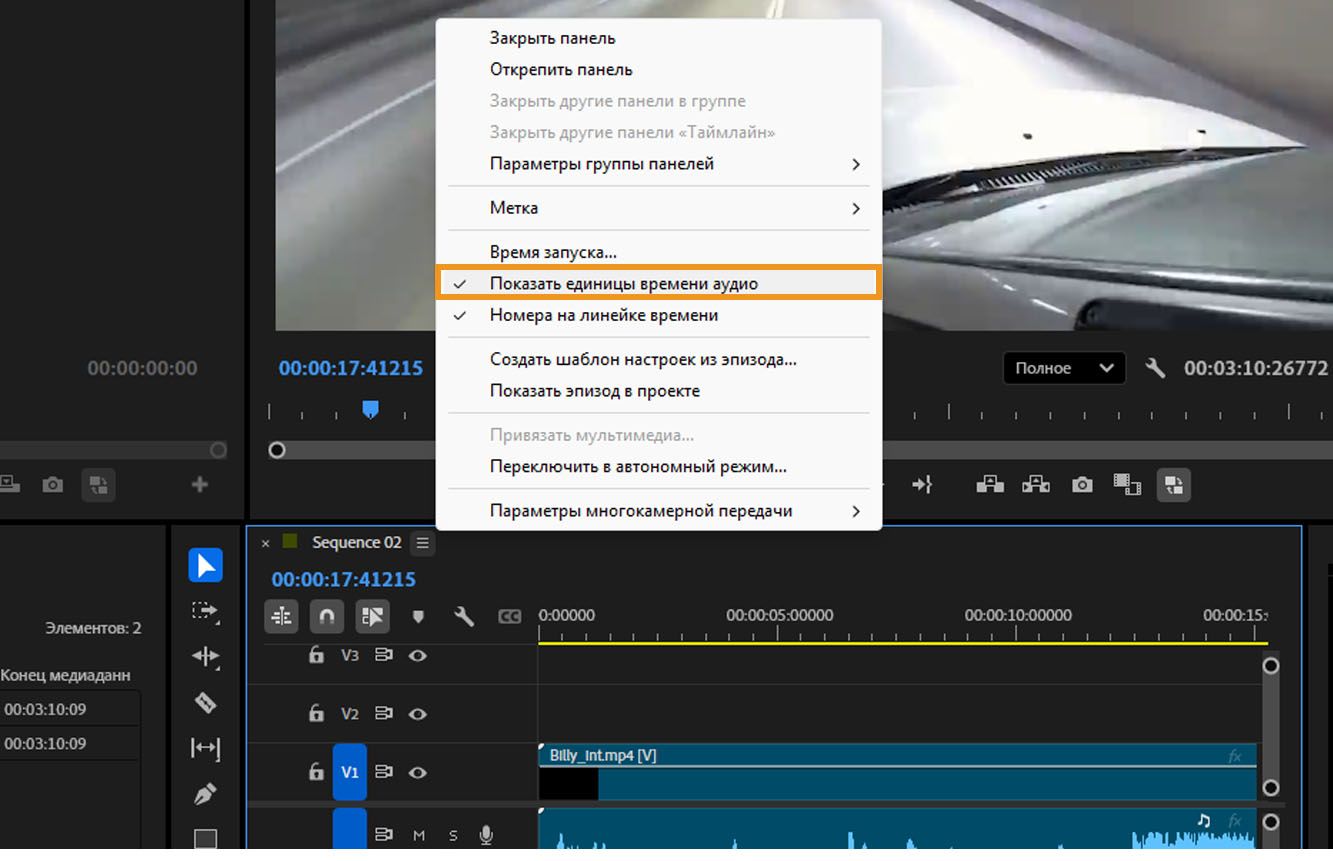
Task: Open program monitor settings wrench
Action: tap(1155, 368)
